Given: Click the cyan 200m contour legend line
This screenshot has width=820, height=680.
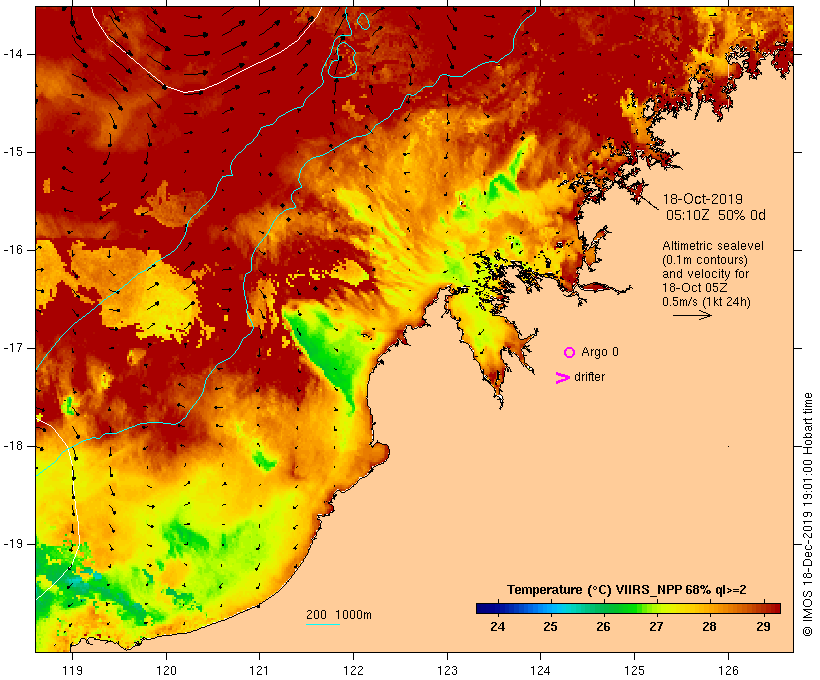Looking at the screenshot, I should click(x=323, y=624).
